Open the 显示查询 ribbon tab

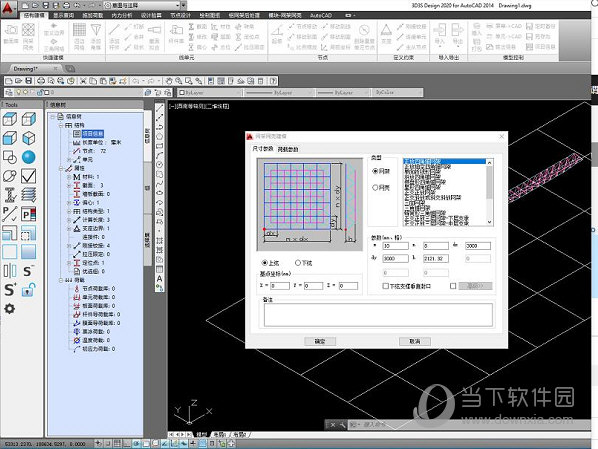63,15
